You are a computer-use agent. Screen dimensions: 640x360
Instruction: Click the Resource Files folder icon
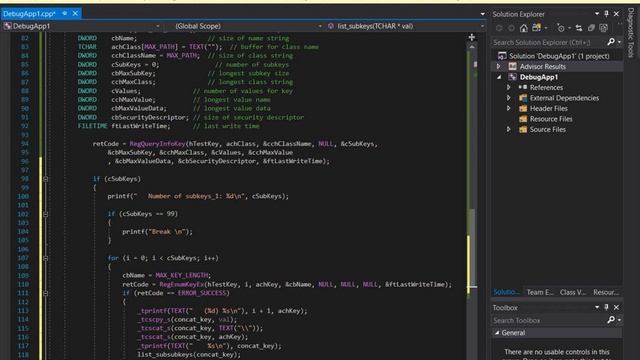point(523,119)
